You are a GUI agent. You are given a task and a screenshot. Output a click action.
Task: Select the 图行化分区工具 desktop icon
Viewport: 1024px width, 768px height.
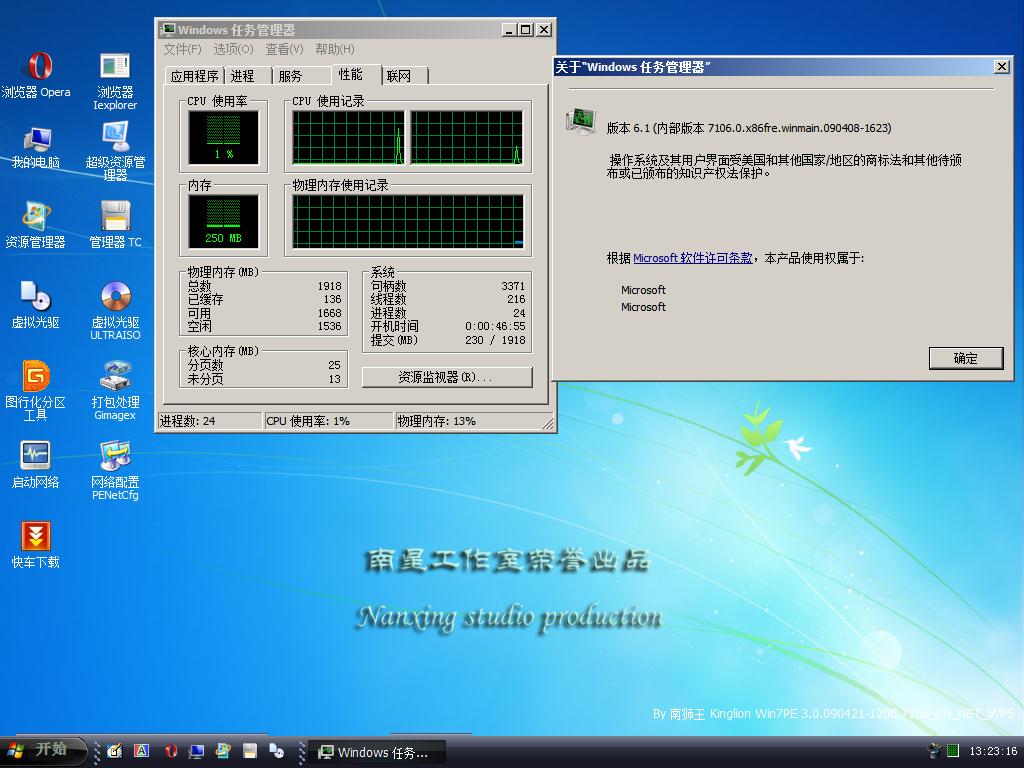pyautogui.click(x=36, y=391)
